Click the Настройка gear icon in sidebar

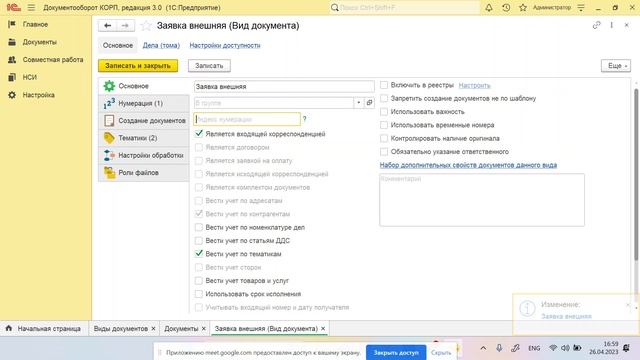click(12, 95)
